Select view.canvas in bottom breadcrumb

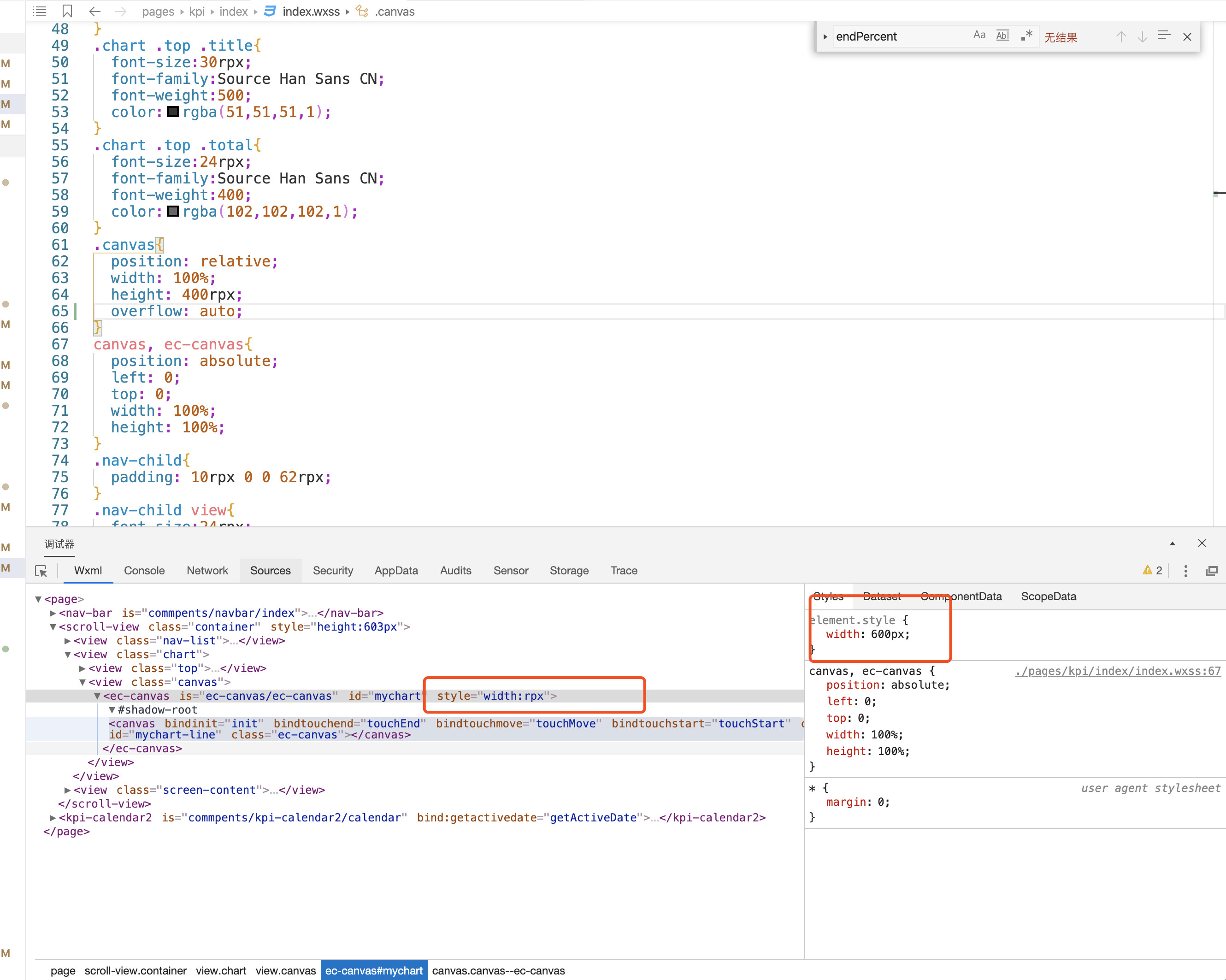285,970
